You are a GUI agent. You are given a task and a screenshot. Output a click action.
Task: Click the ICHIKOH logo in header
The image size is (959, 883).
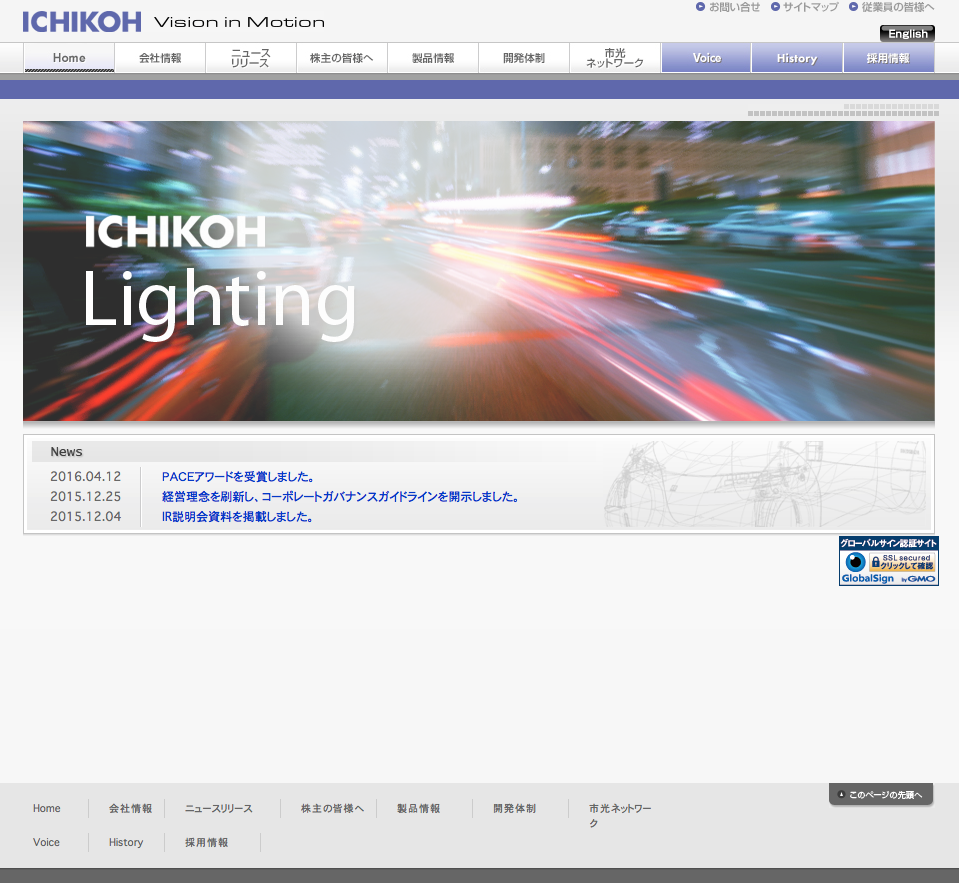tap(82, 22)
